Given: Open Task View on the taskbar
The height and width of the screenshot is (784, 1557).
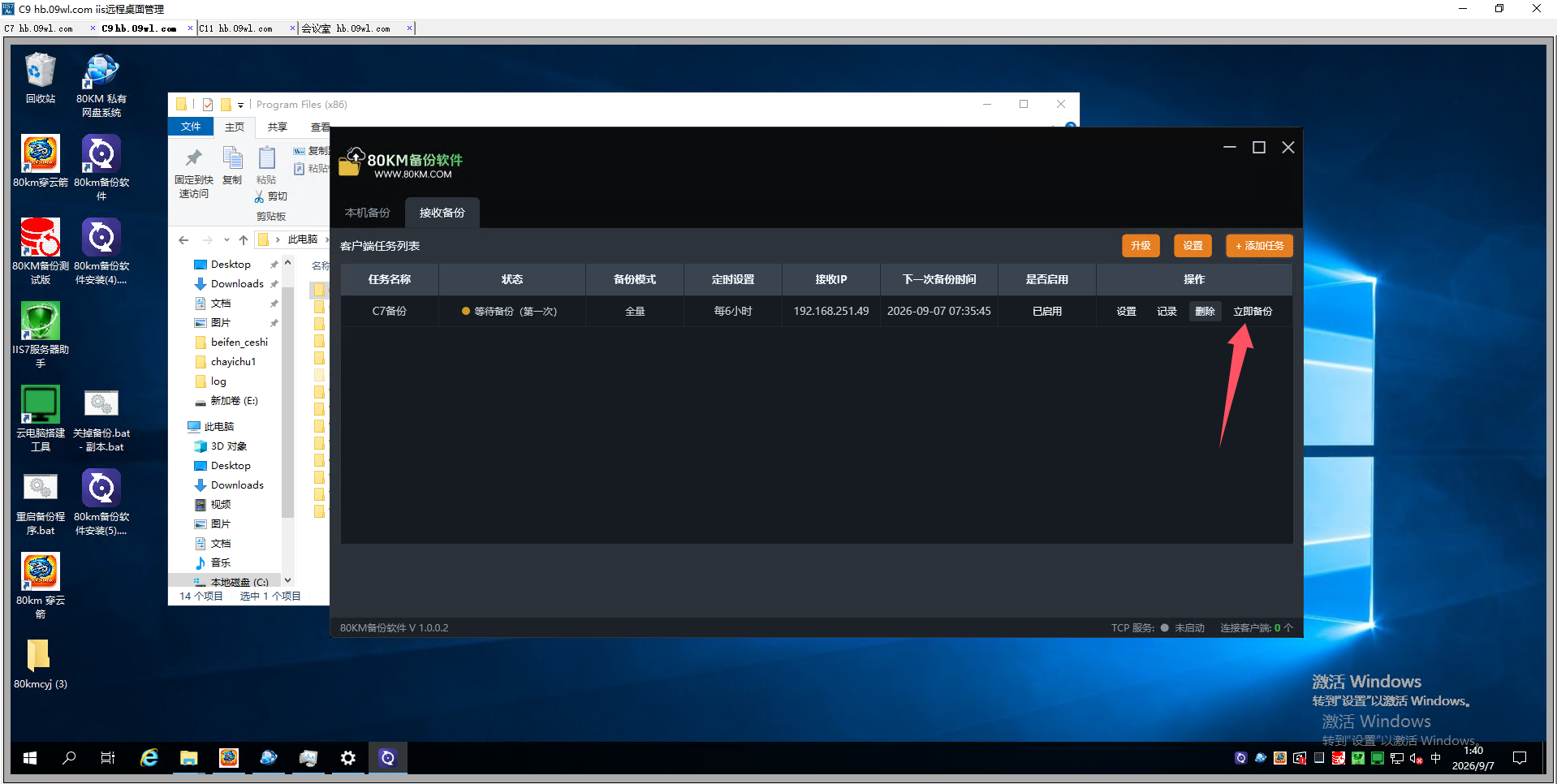Looking at the screenshot, I should point(108,758).
